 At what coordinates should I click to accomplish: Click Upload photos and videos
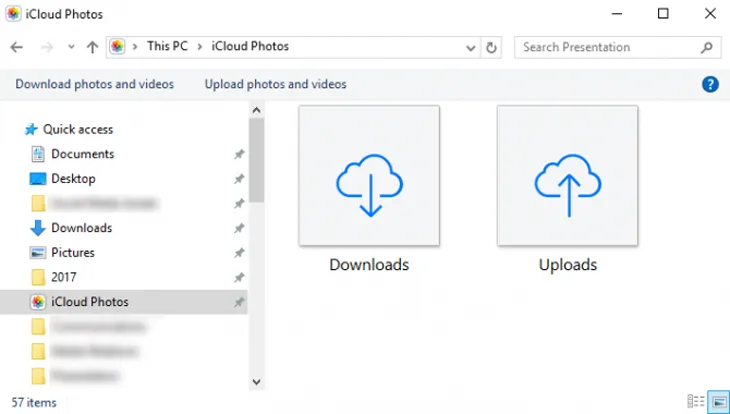275,84
